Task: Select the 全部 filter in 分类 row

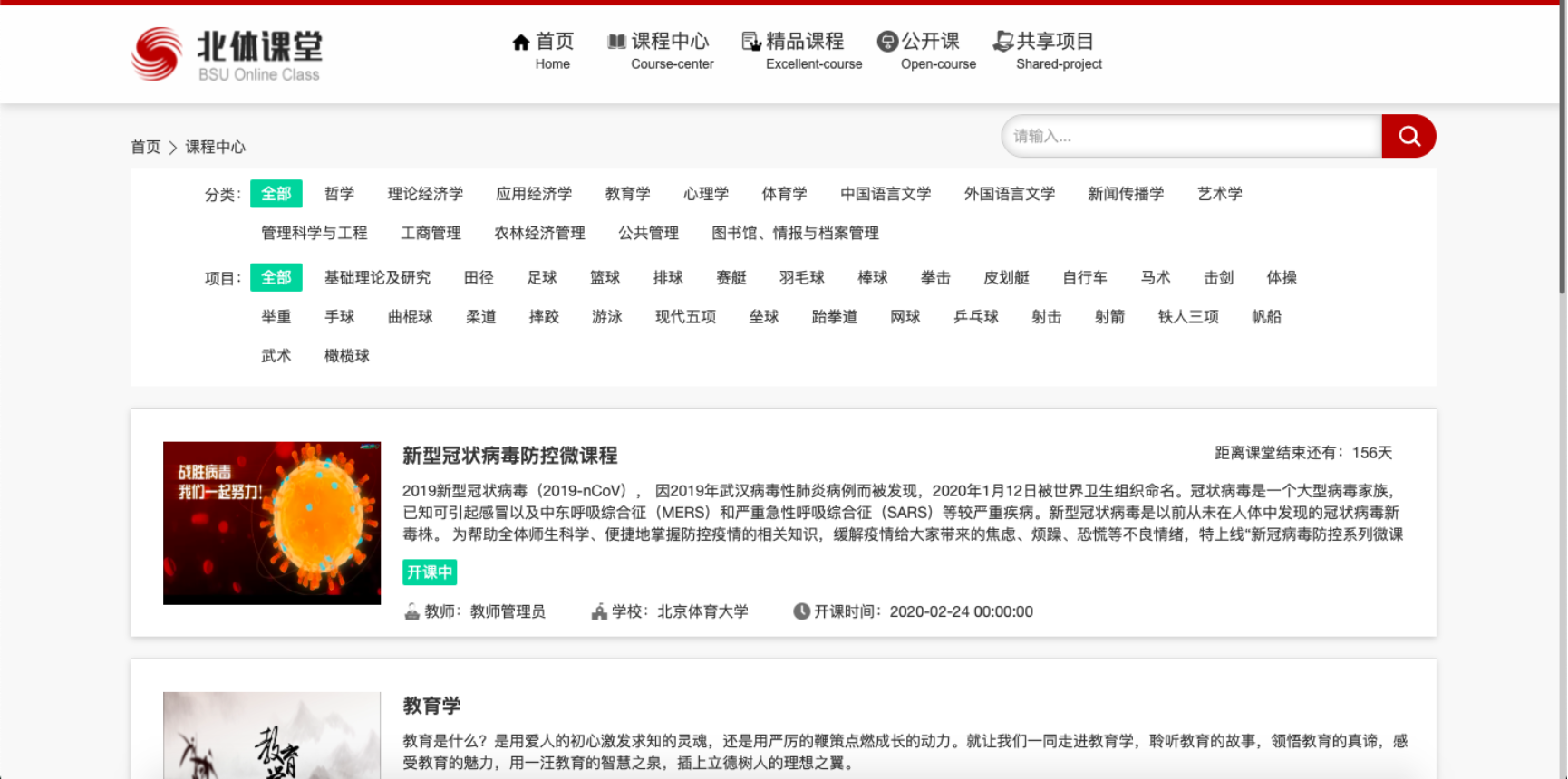Action: point(276,194)
